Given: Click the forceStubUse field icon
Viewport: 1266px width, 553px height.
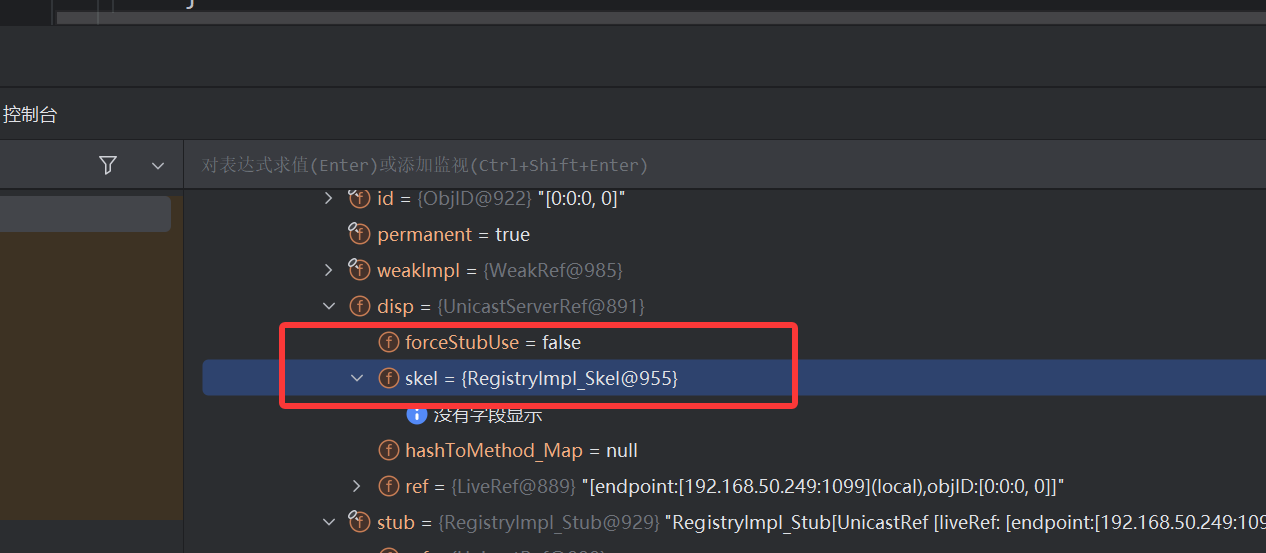Looking at the screenshot, I should (x=388, y=342).
